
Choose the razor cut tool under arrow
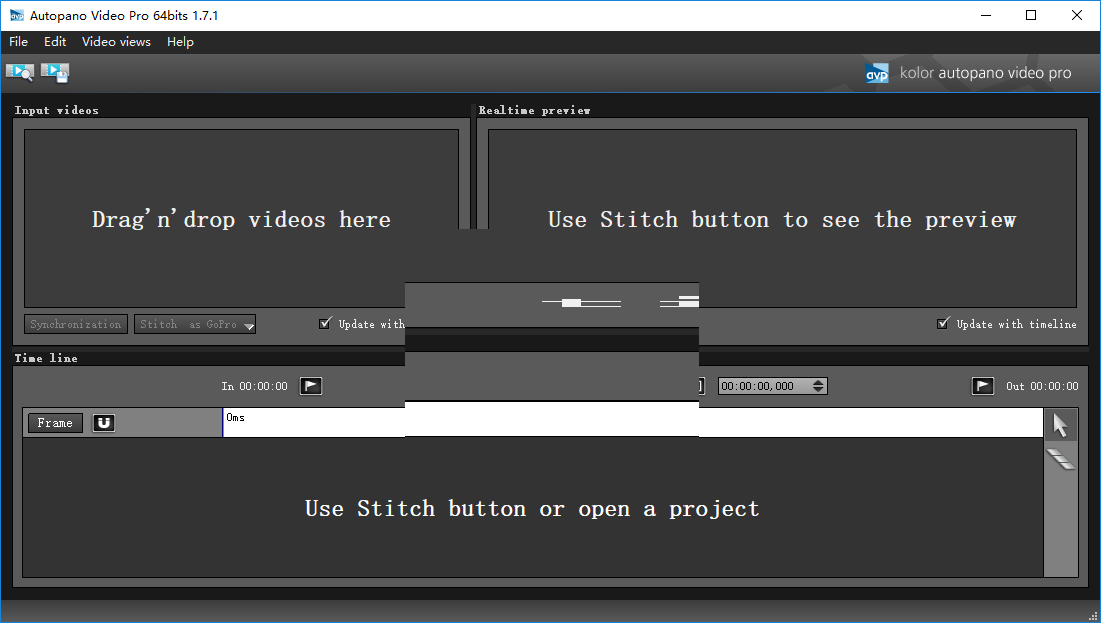[1060, 459]
